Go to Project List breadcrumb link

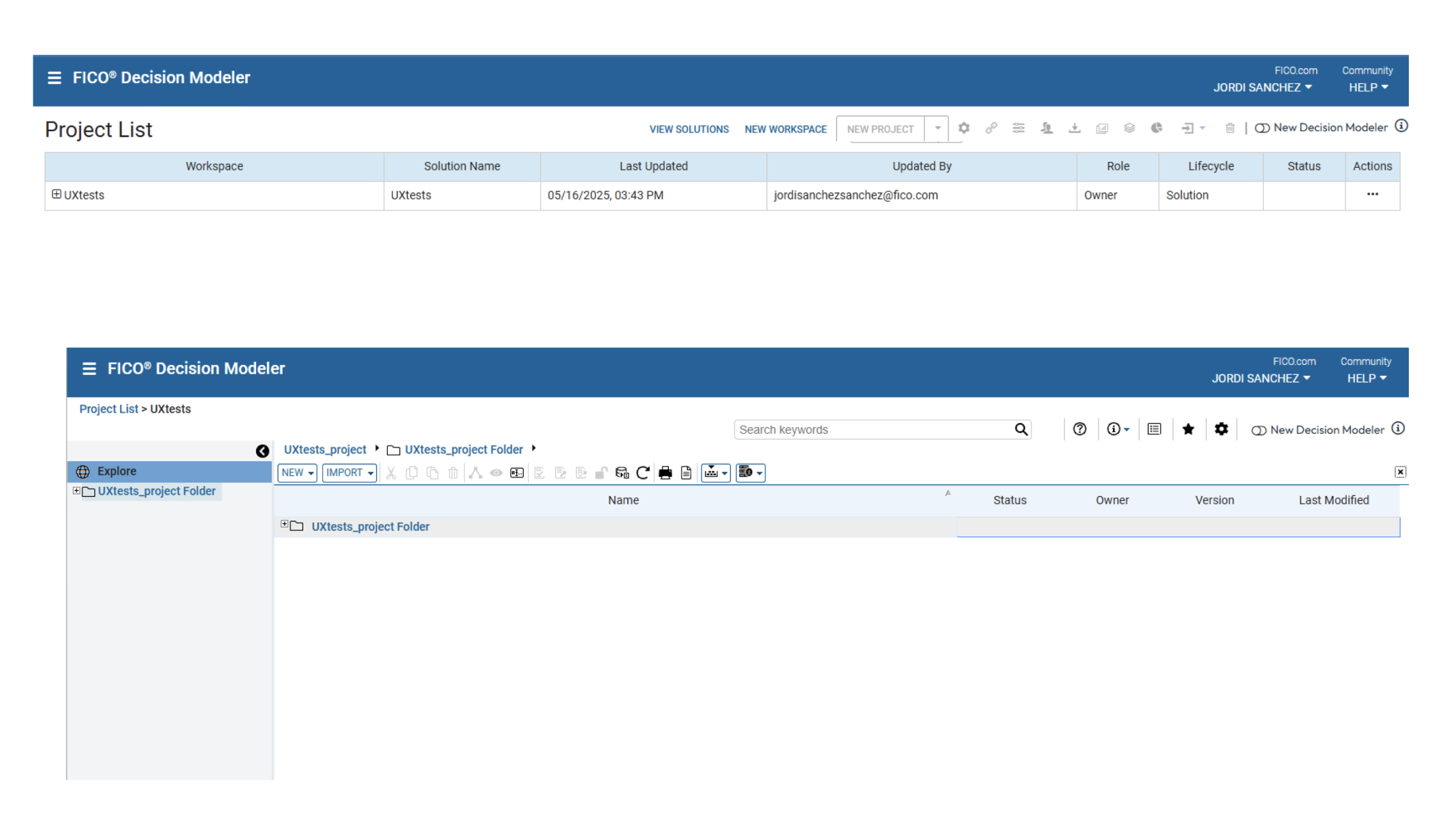tap(109, 409)
